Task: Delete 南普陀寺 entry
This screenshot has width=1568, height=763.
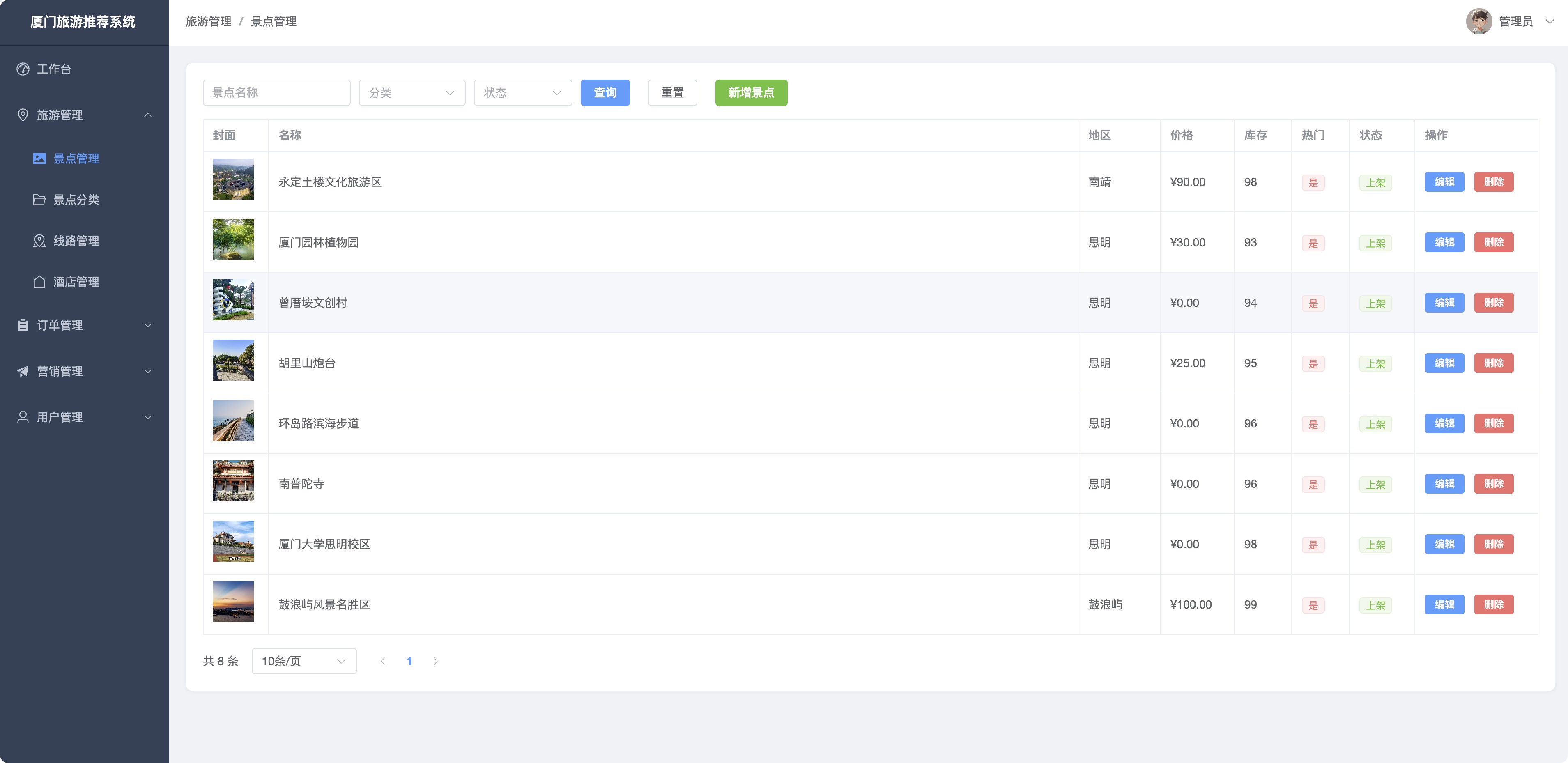Action: (x=1494, y=484)
